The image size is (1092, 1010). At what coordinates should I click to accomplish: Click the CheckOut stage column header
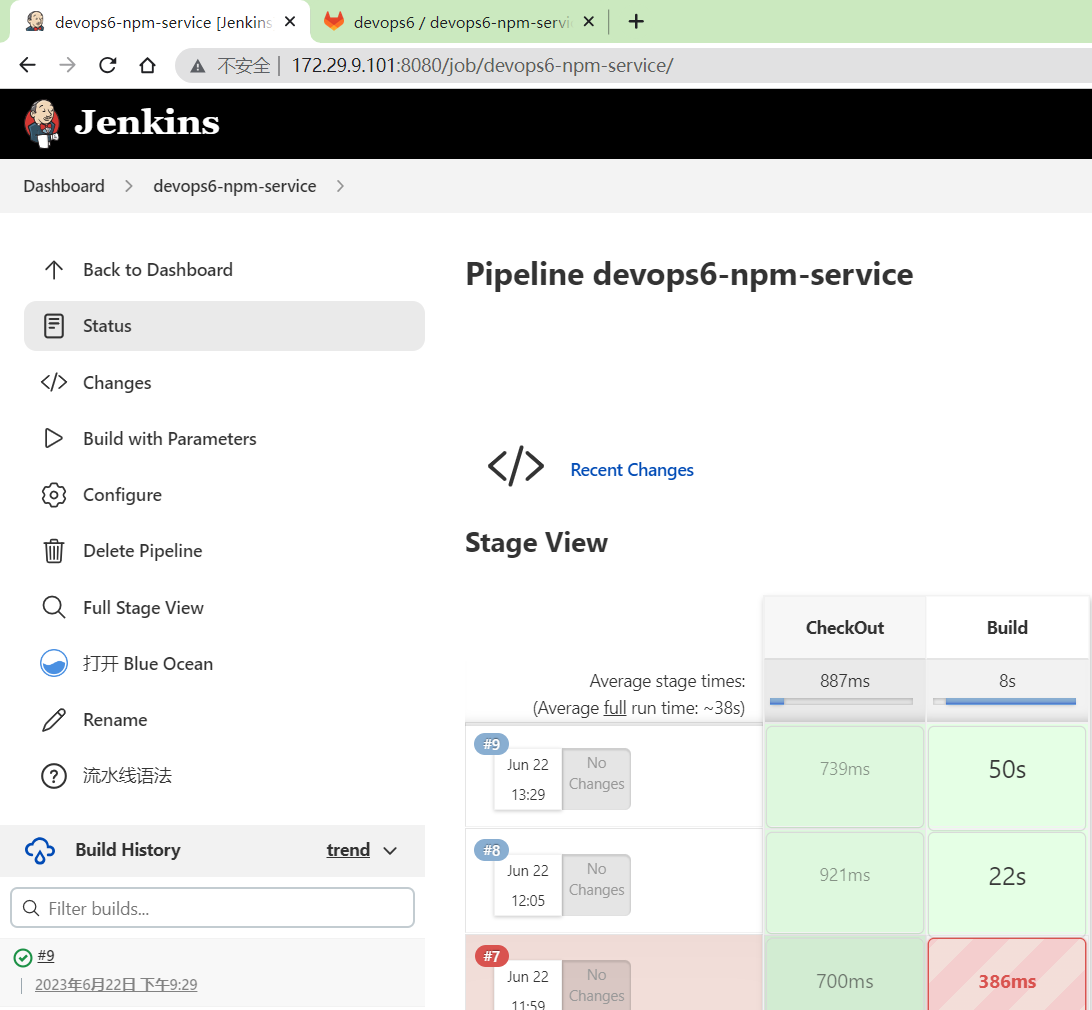pos(845,628)
